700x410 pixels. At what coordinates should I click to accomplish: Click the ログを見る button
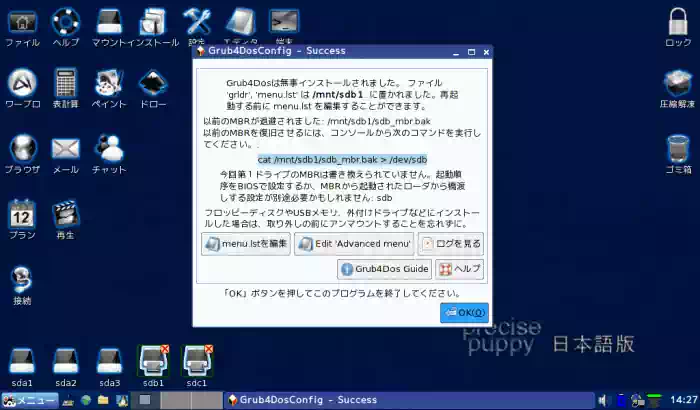click(450, 244)
